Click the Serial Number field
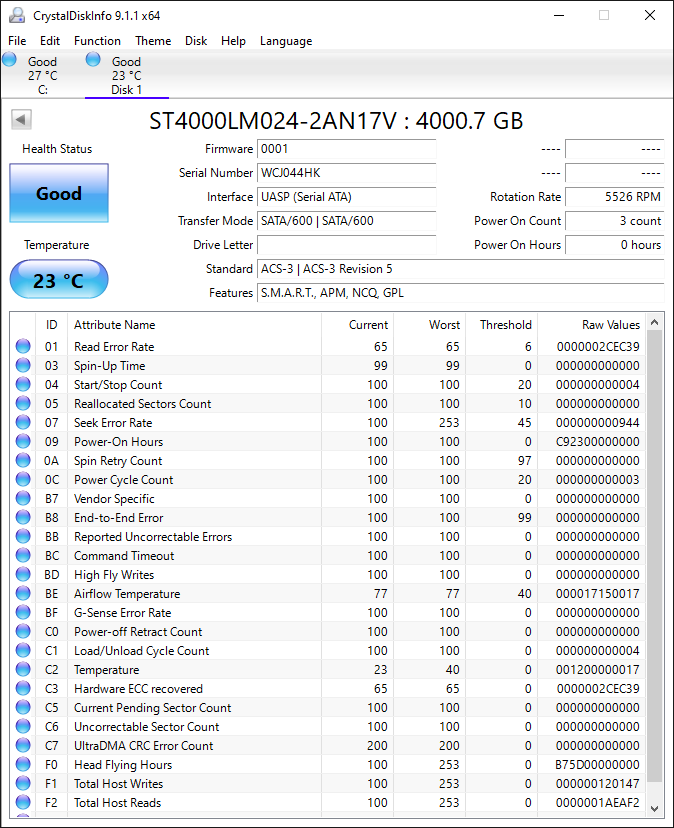674x828 pixels. click(347, 173)
